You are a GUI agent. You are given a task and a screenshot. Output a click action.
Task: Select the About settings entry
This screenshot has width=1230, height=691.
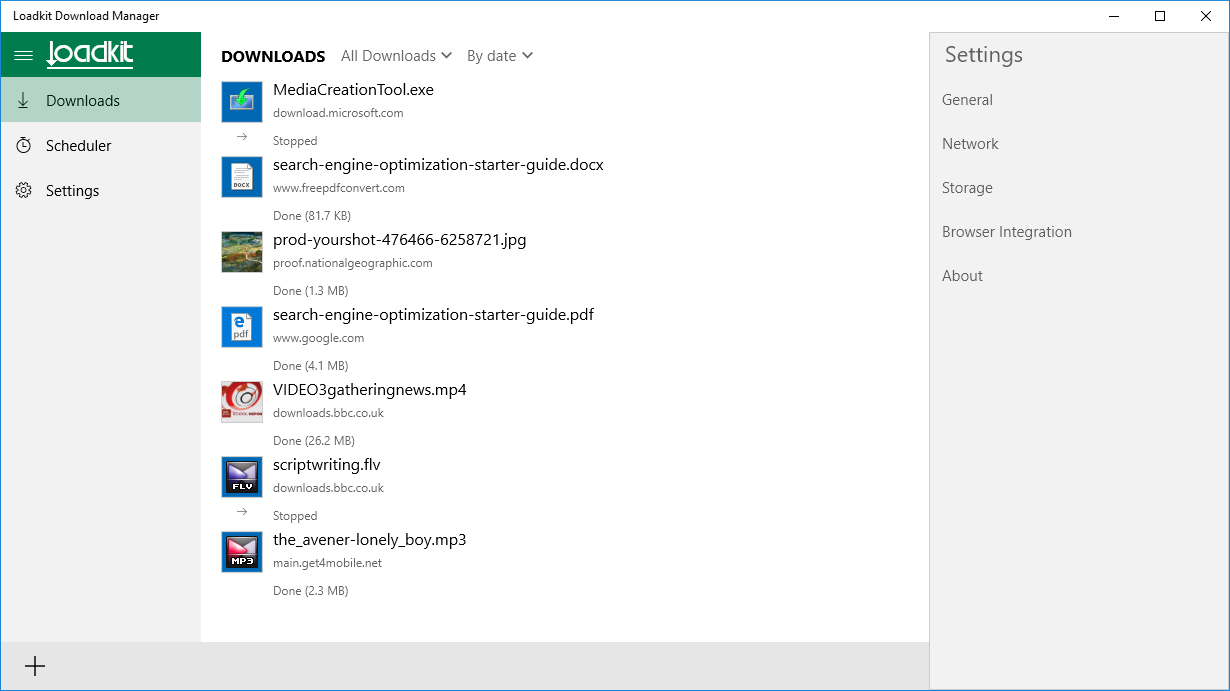[962, 276]
